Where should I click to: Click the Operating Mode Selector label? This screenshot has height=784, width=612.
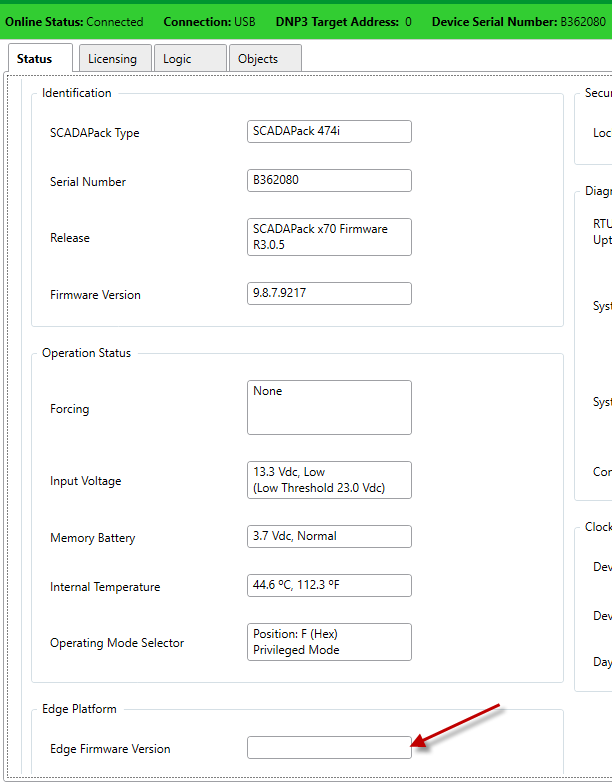pos(117,643)
